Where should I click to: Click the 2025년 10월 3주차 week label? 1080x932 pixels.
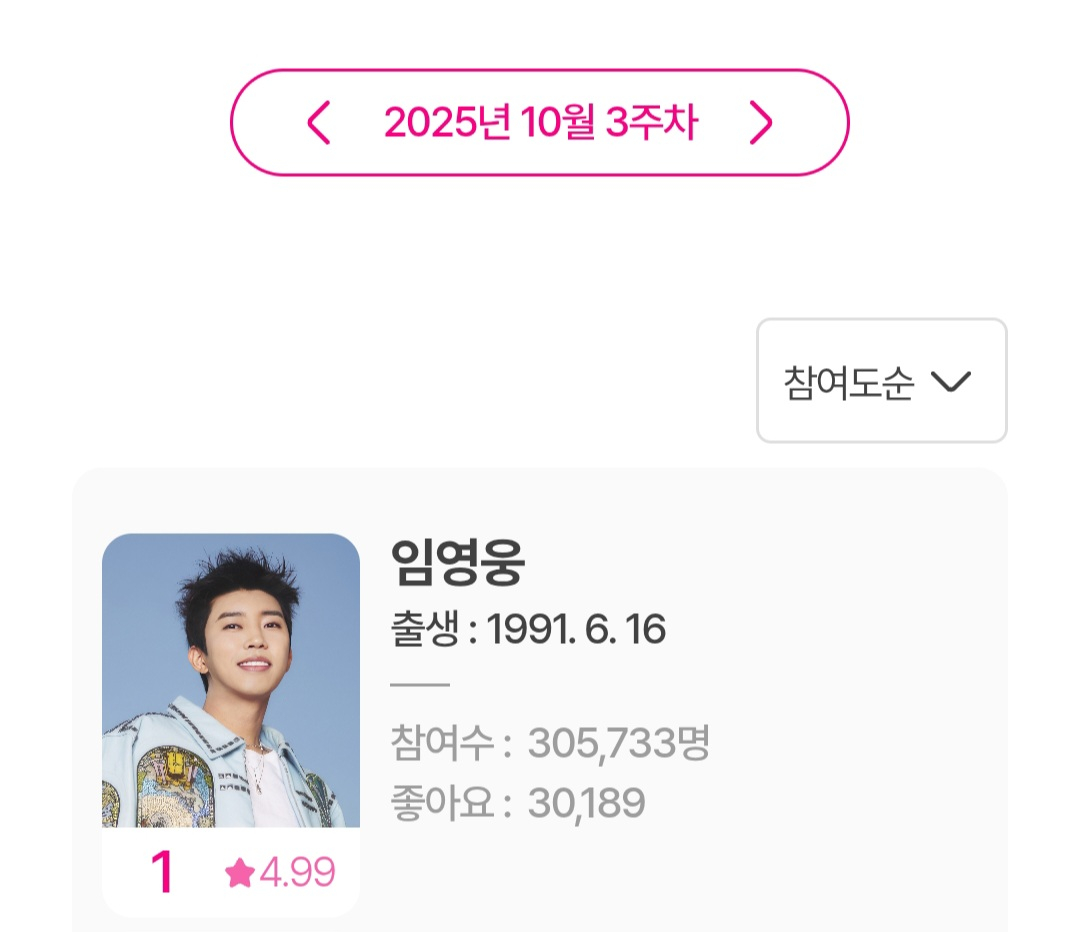tap(540, 123)
